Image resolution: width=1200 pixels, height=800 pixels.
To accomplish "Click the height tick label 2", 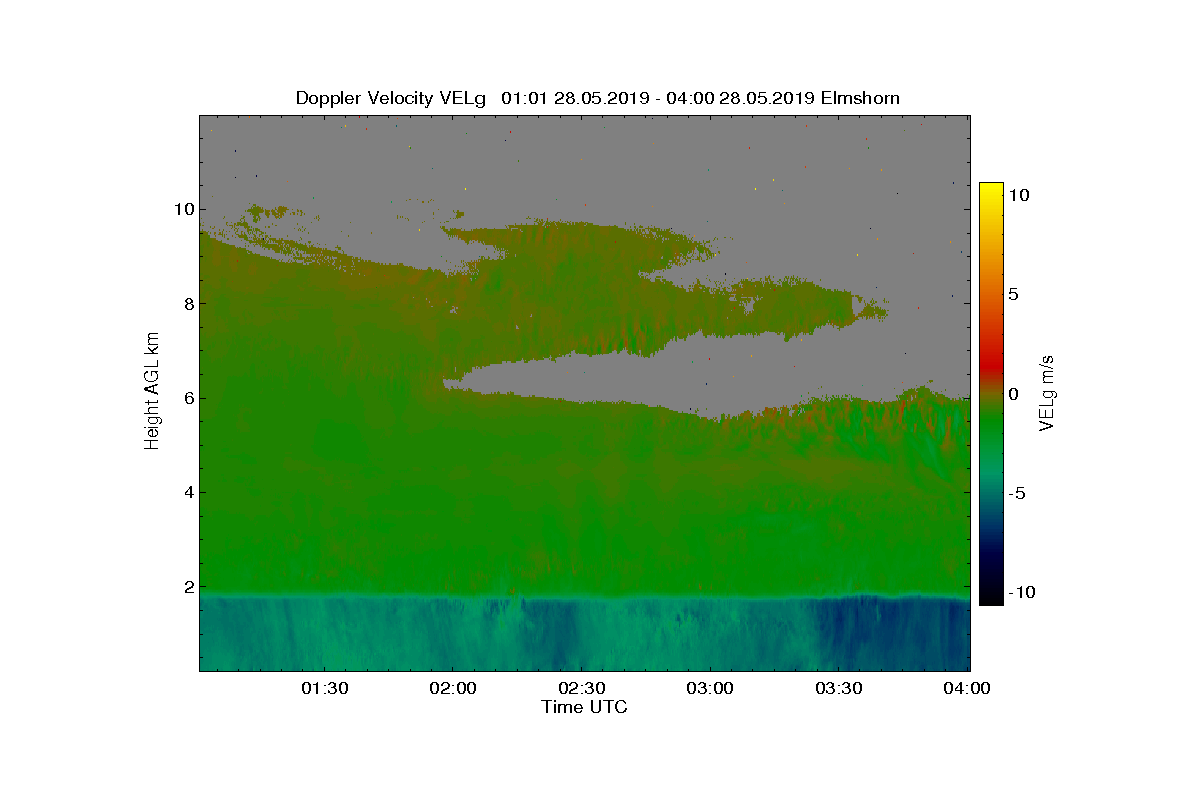I will click(x=188, y=587).
